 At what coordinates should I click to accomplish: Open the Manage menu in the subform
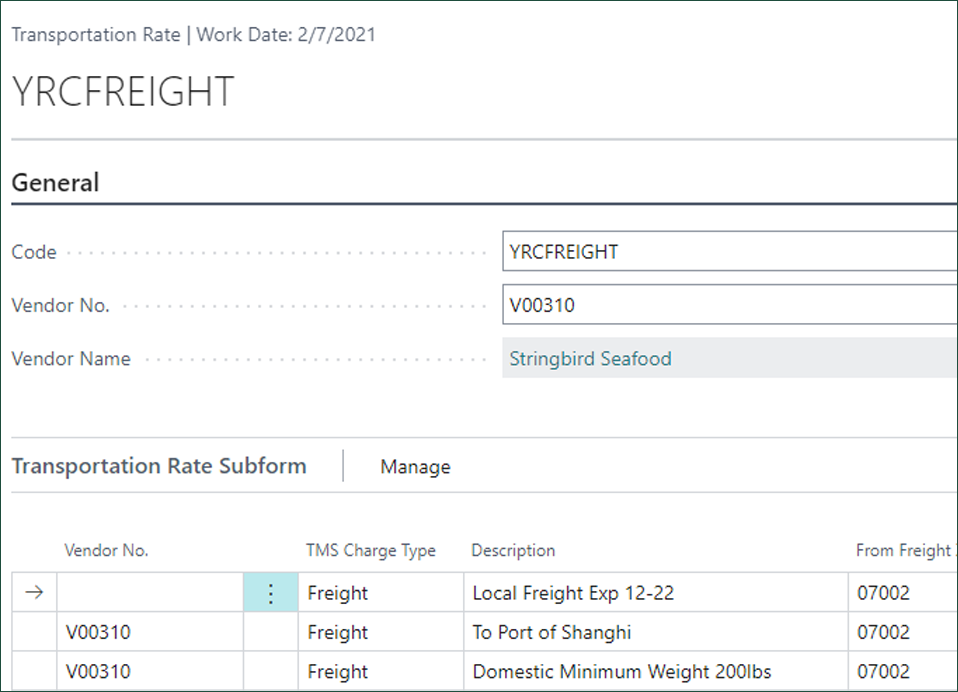[415, 467]
